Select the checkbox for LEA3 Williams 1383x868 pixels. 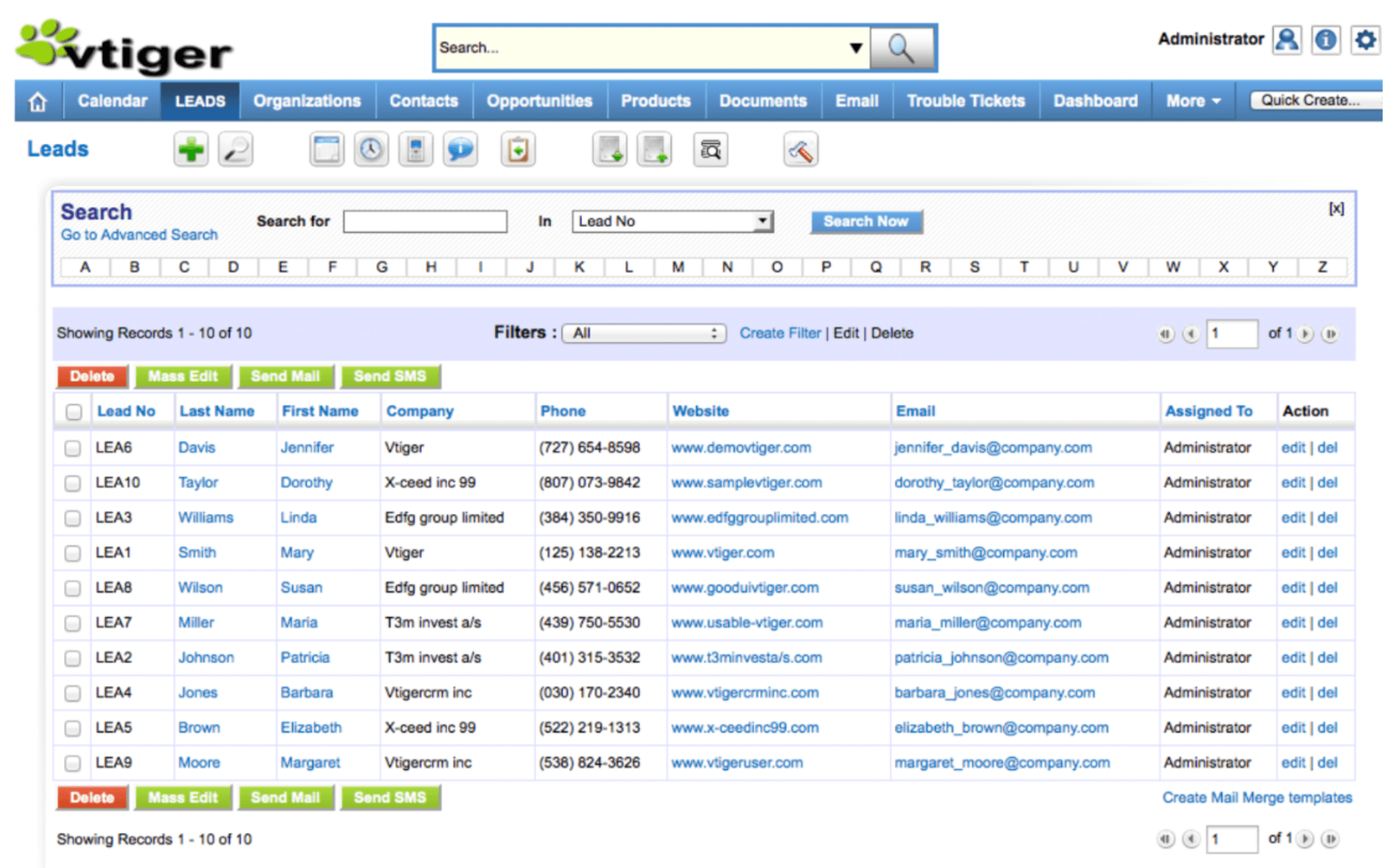[73, 518]
